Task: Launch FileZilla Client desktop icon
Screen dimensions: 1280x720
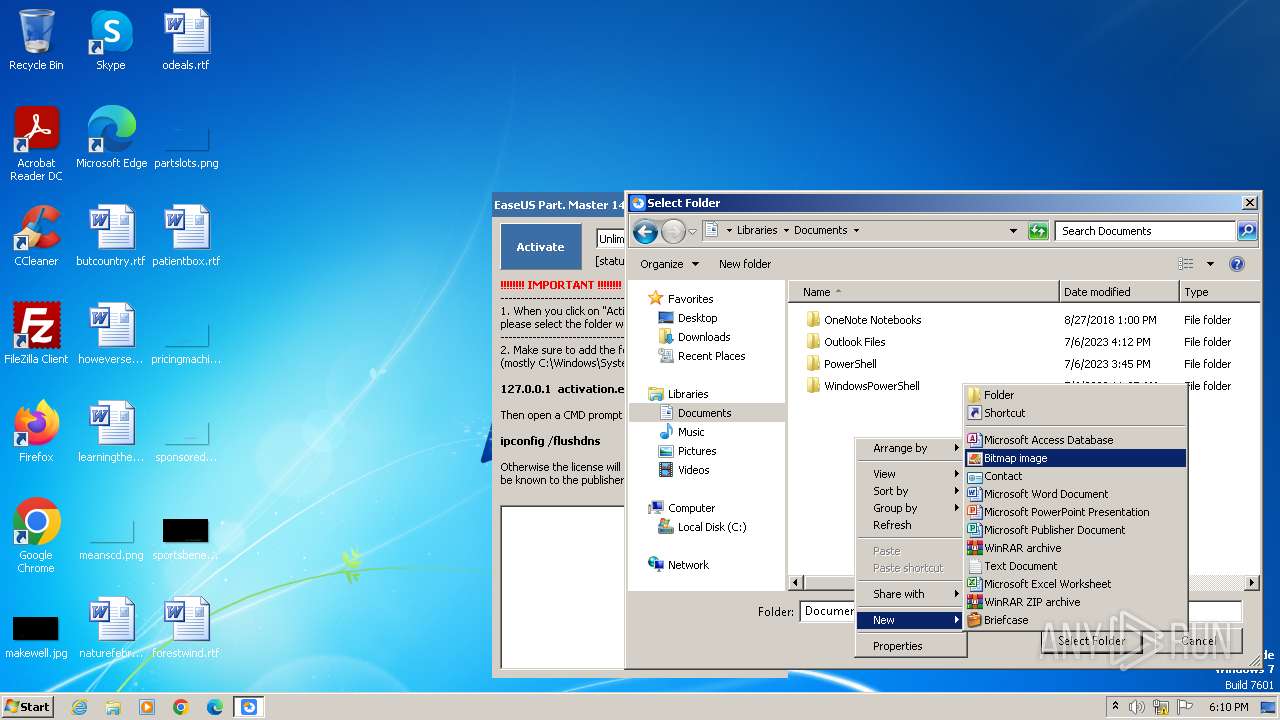Action: (x=36, y=334)
